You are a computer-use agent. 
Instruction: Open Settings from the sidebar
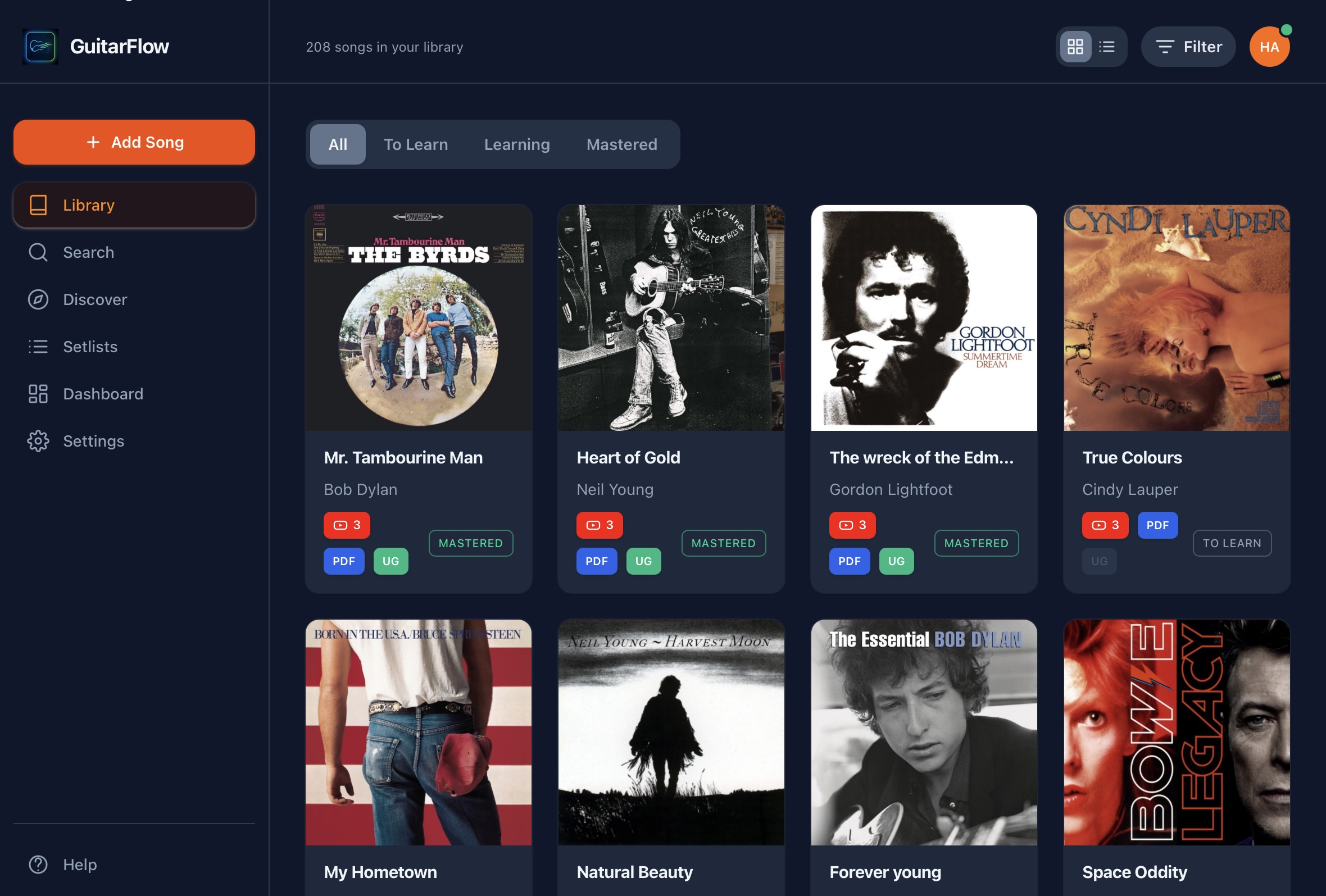tap(134, 441)
